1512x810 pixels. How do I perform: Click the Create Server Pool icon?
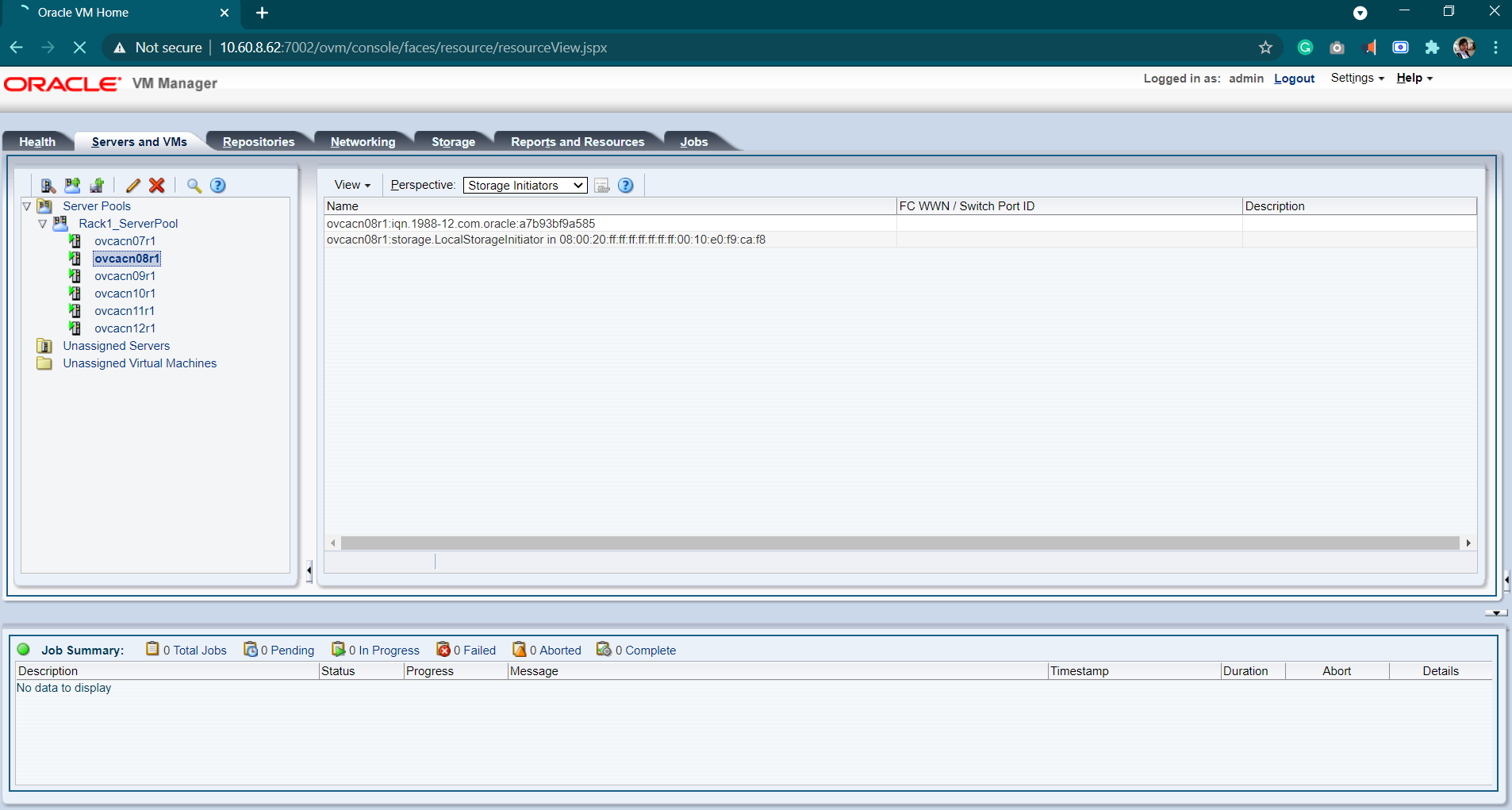coord(72,186)
